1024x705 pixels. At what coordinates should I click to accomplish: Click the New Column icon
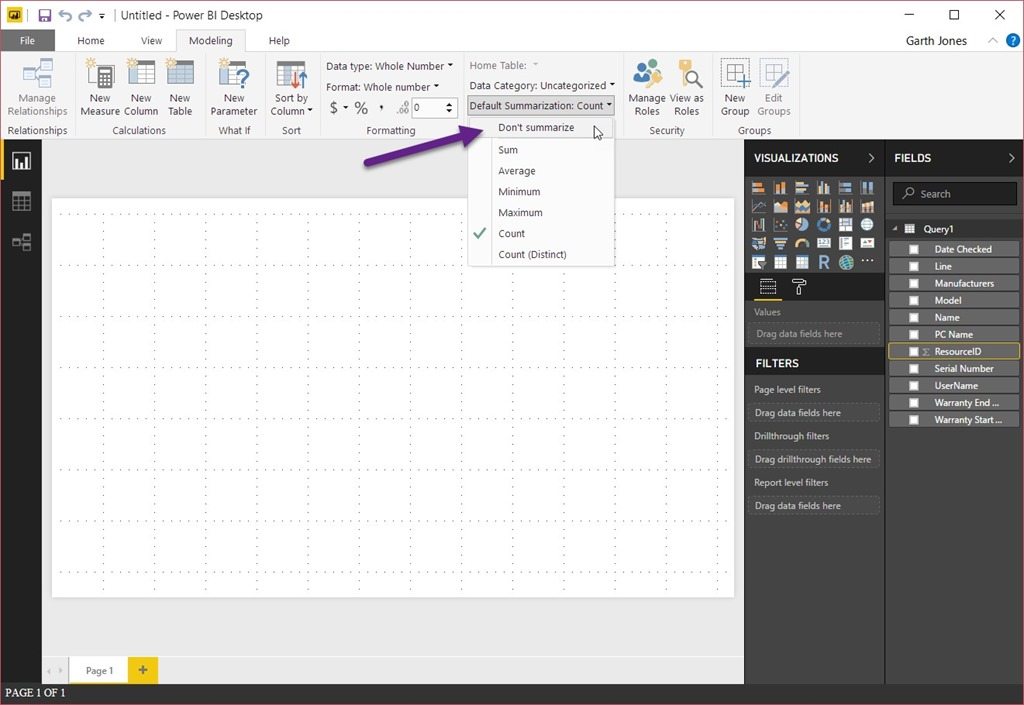tap(141, 73)
